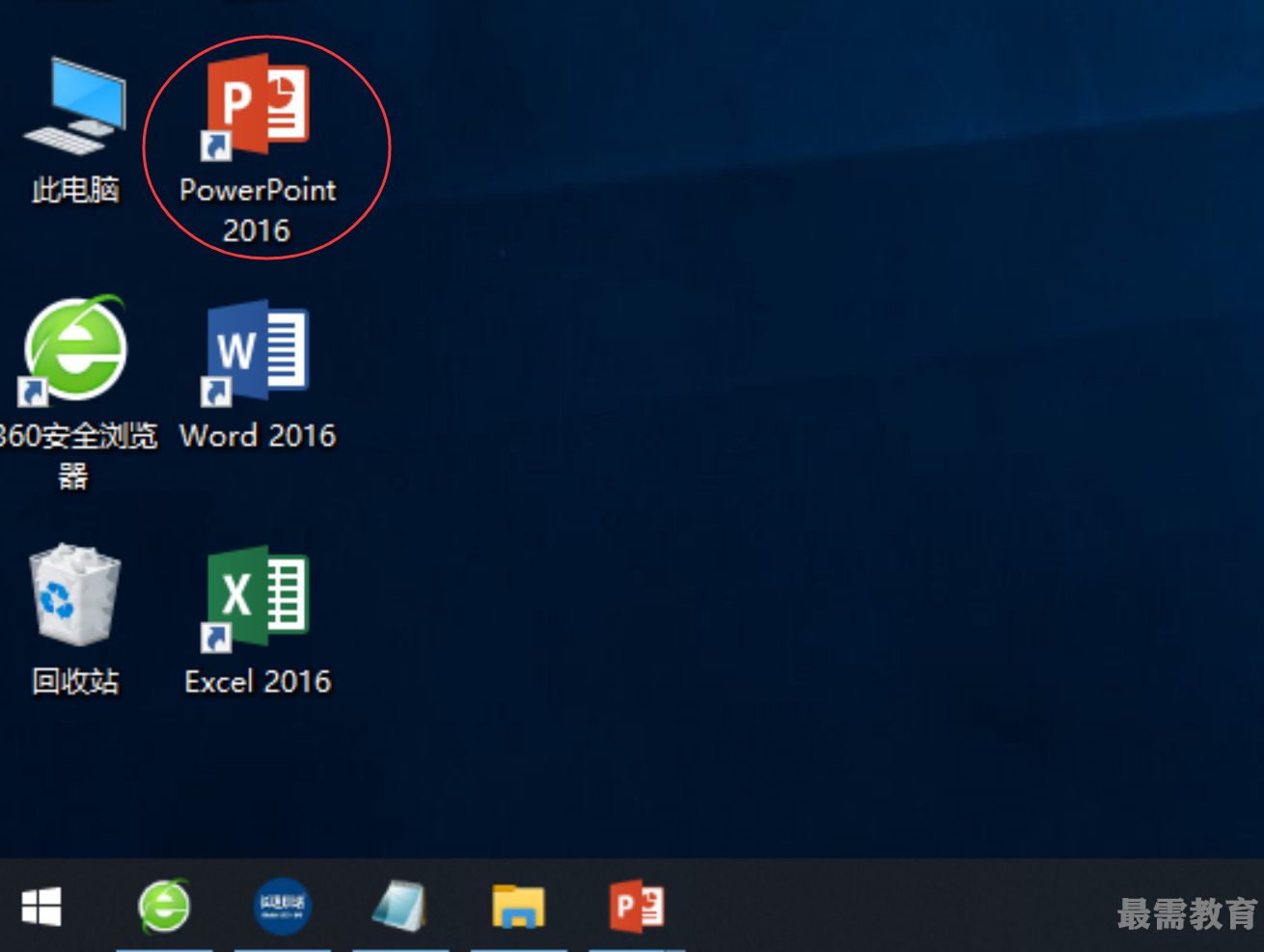Select the Word 2016 desktop shortcut

click(x=257, y=353)
